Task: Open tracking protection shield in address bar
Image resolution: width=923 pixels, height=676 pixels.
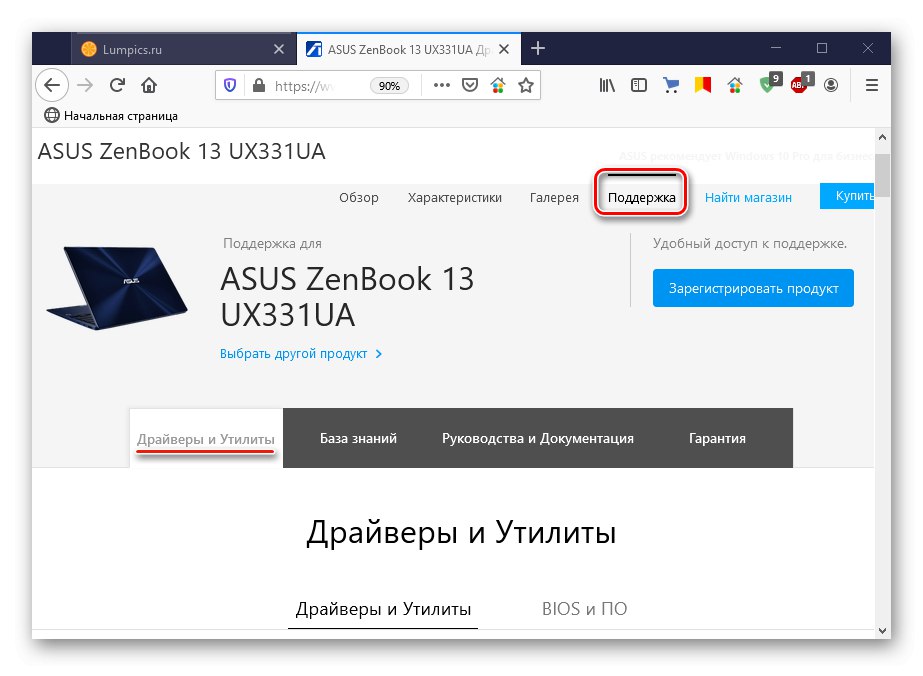Action: pos(230,85)
